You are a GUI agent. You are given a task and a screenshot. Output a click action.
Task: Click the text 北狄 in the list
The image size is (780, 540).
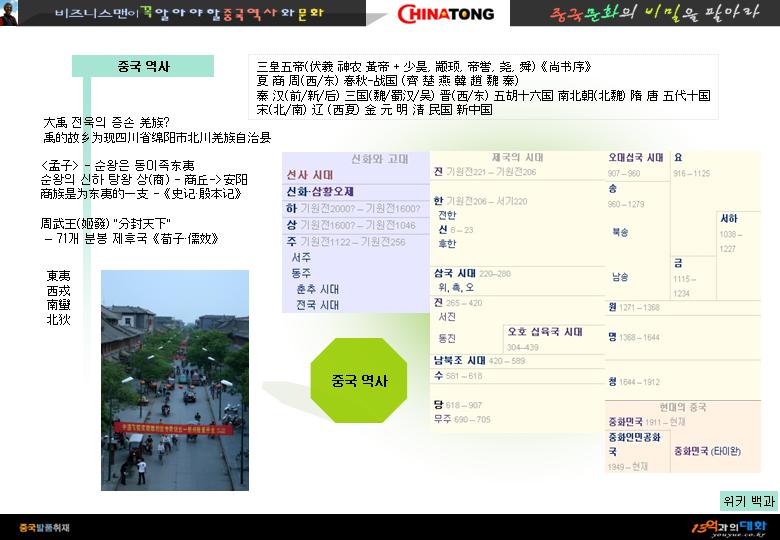[x=59, y=319]
